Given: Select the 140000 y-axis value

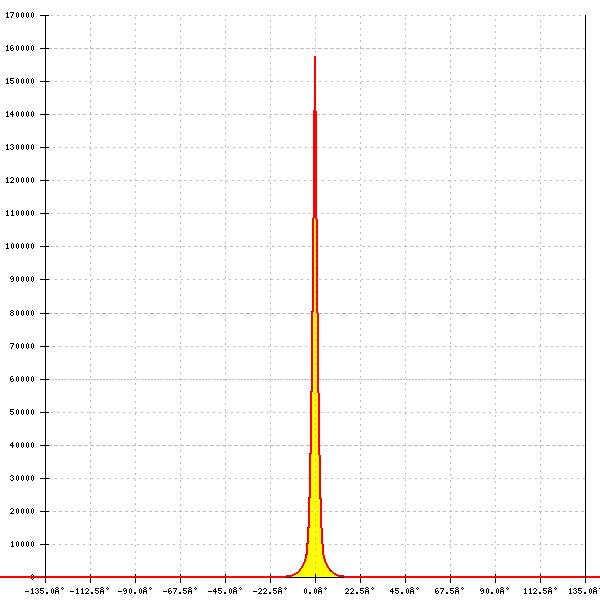Looking at the screenshot, I should coord(20,114).
